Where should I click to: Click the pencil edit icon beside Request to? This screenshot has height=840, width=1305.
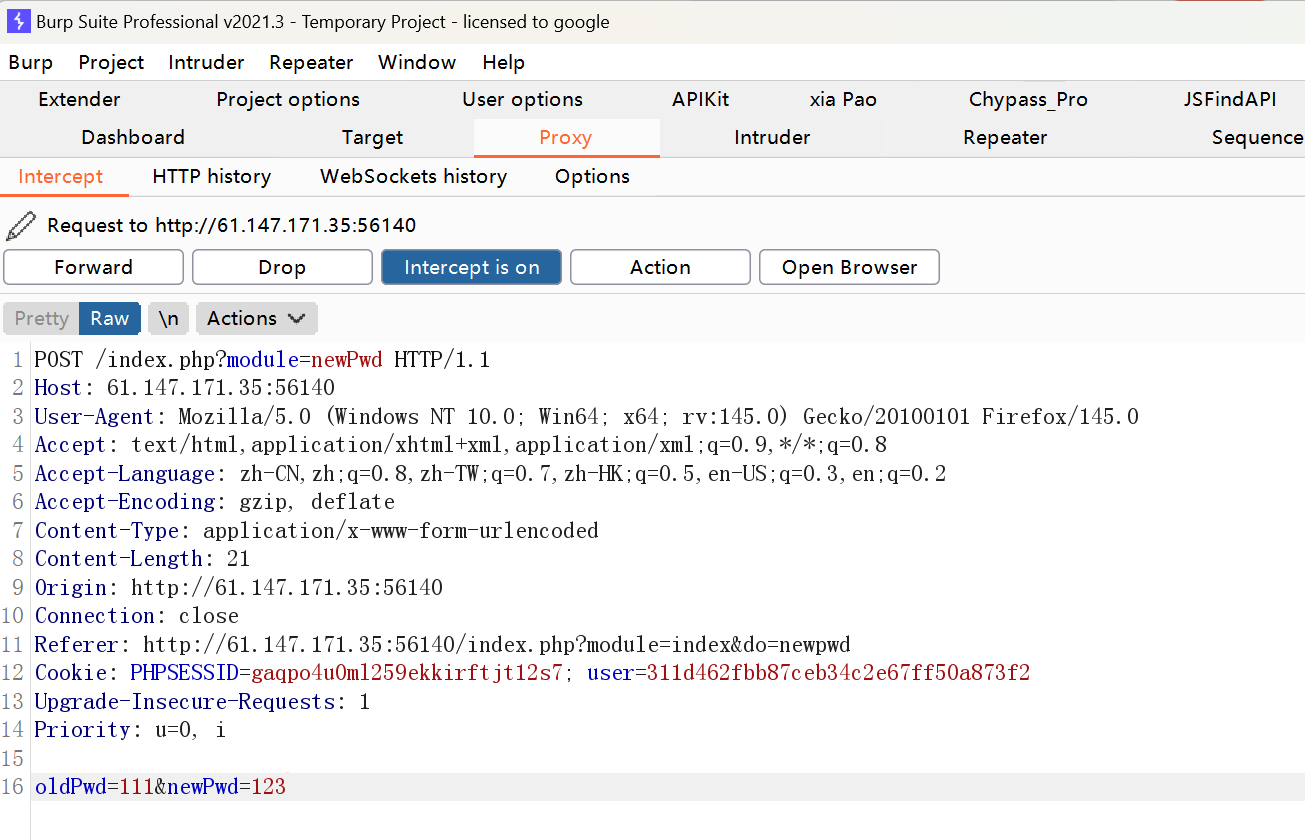(21, 226)
